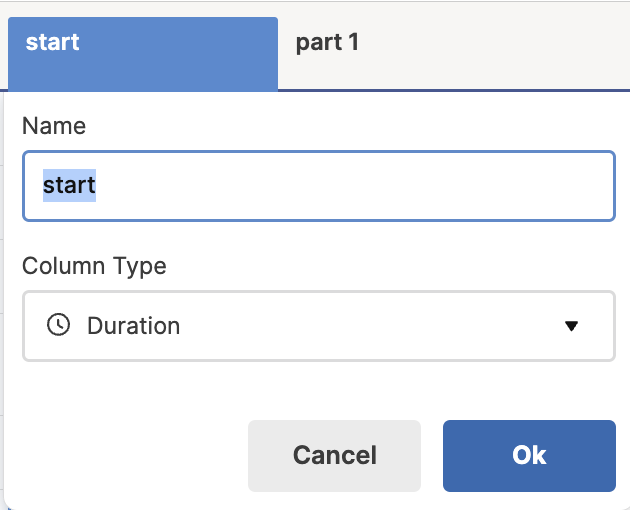Click the Duration text in combo box

tap(133, 326)
